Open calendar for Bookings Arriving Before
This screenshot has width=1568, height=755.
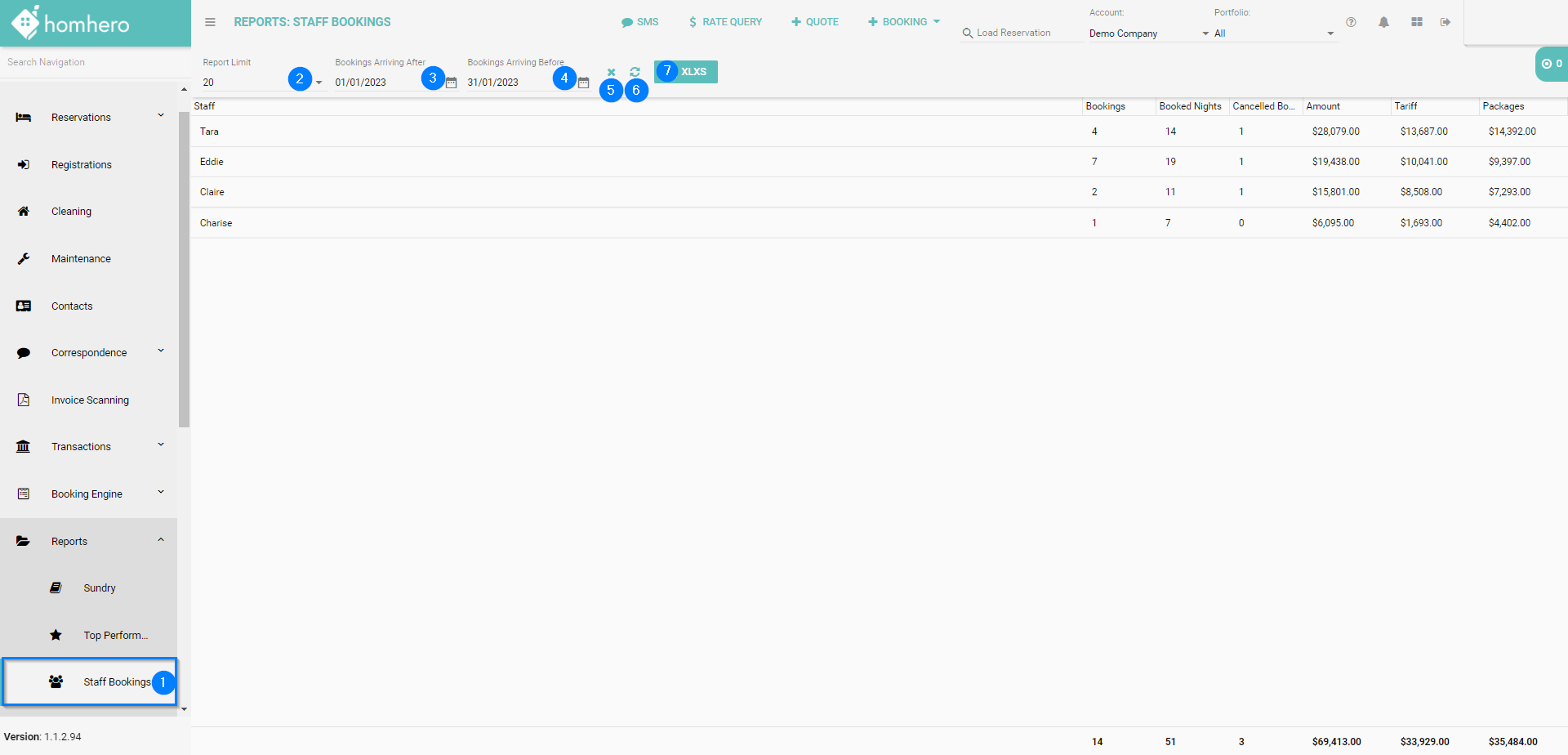[583, 83]
